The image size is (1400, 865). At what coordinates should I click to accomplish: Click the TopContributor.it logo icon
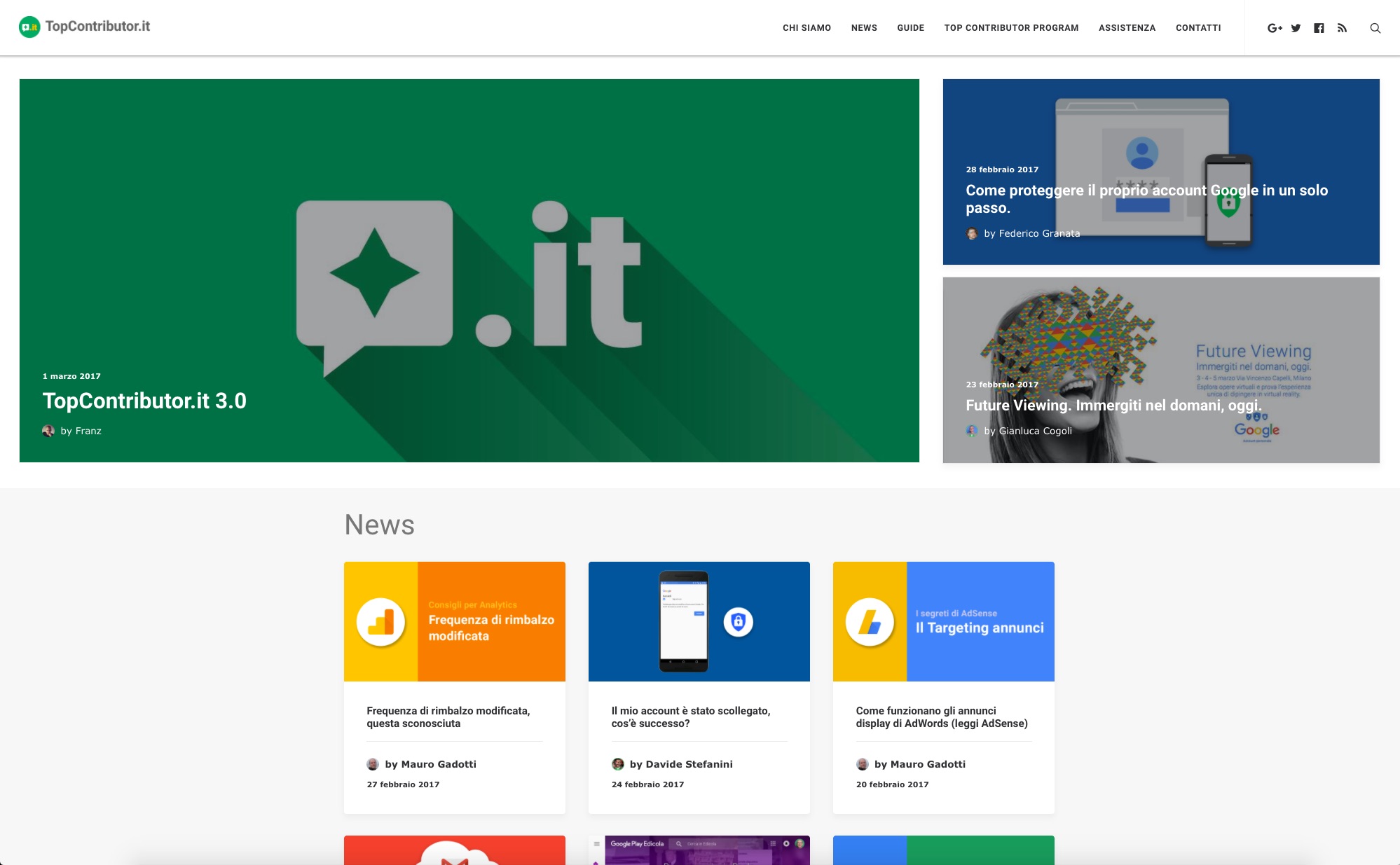29,27
